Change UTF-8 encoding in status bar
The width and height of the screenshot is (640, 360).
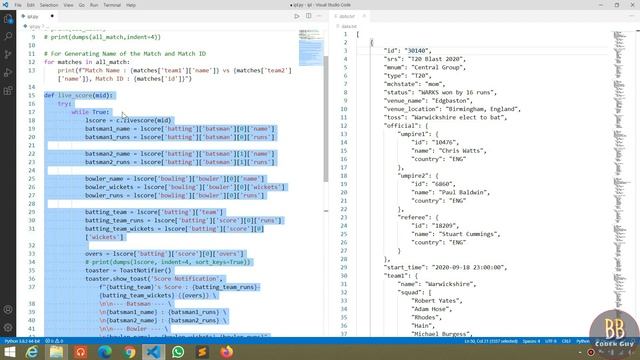coord(551,341)
